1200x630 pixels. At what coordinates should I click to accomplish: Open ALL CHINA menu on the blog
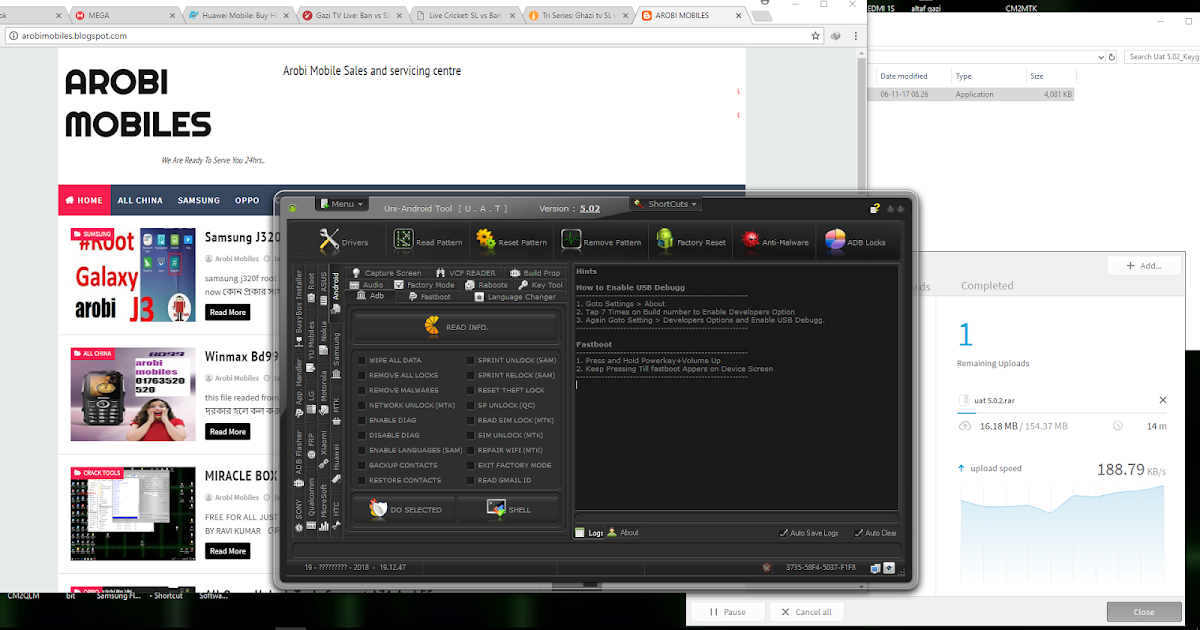140,200
